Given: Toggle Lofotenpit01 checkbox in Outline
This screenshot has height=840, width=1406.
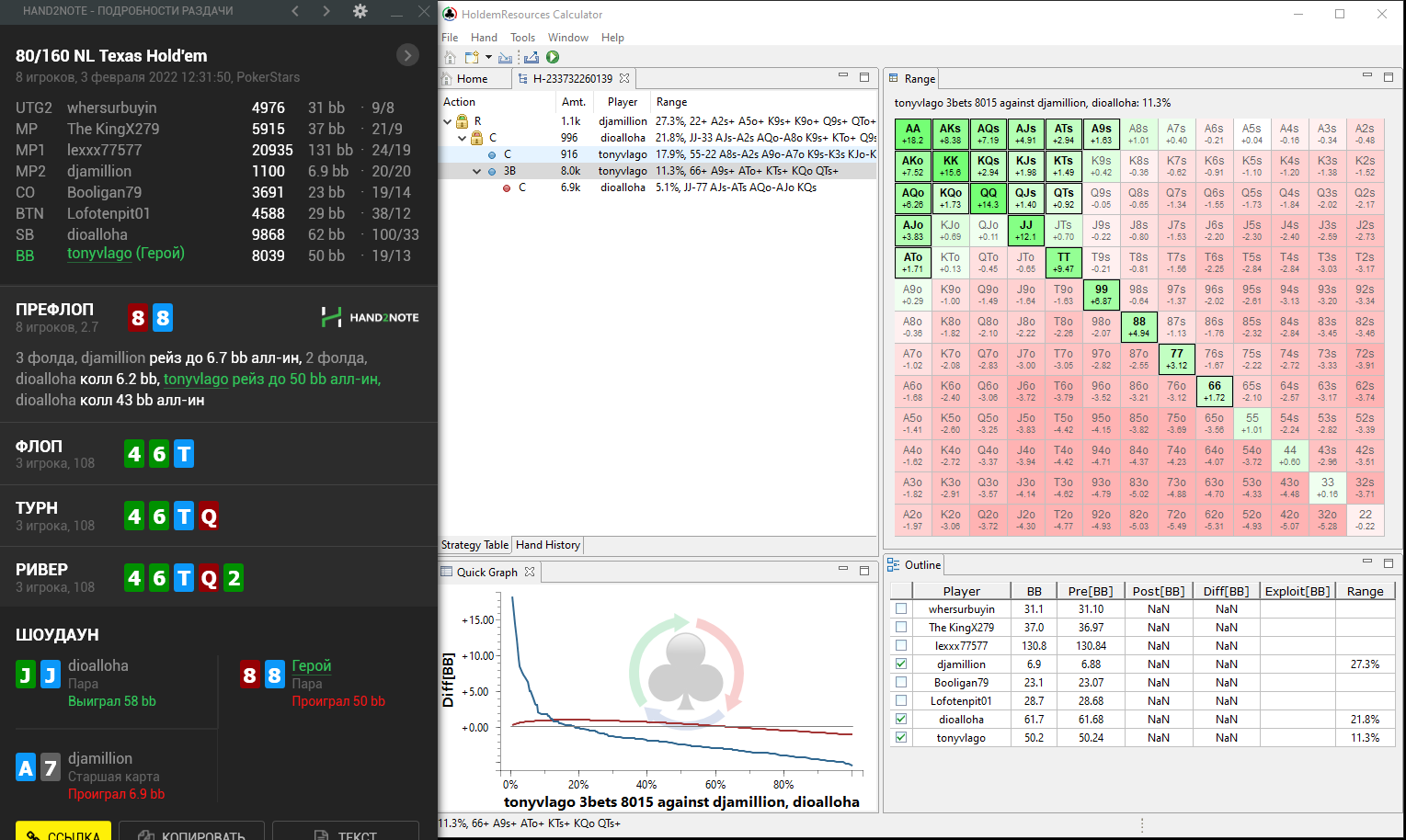Looking at the screenshot, I should click(x=901, y=700).
